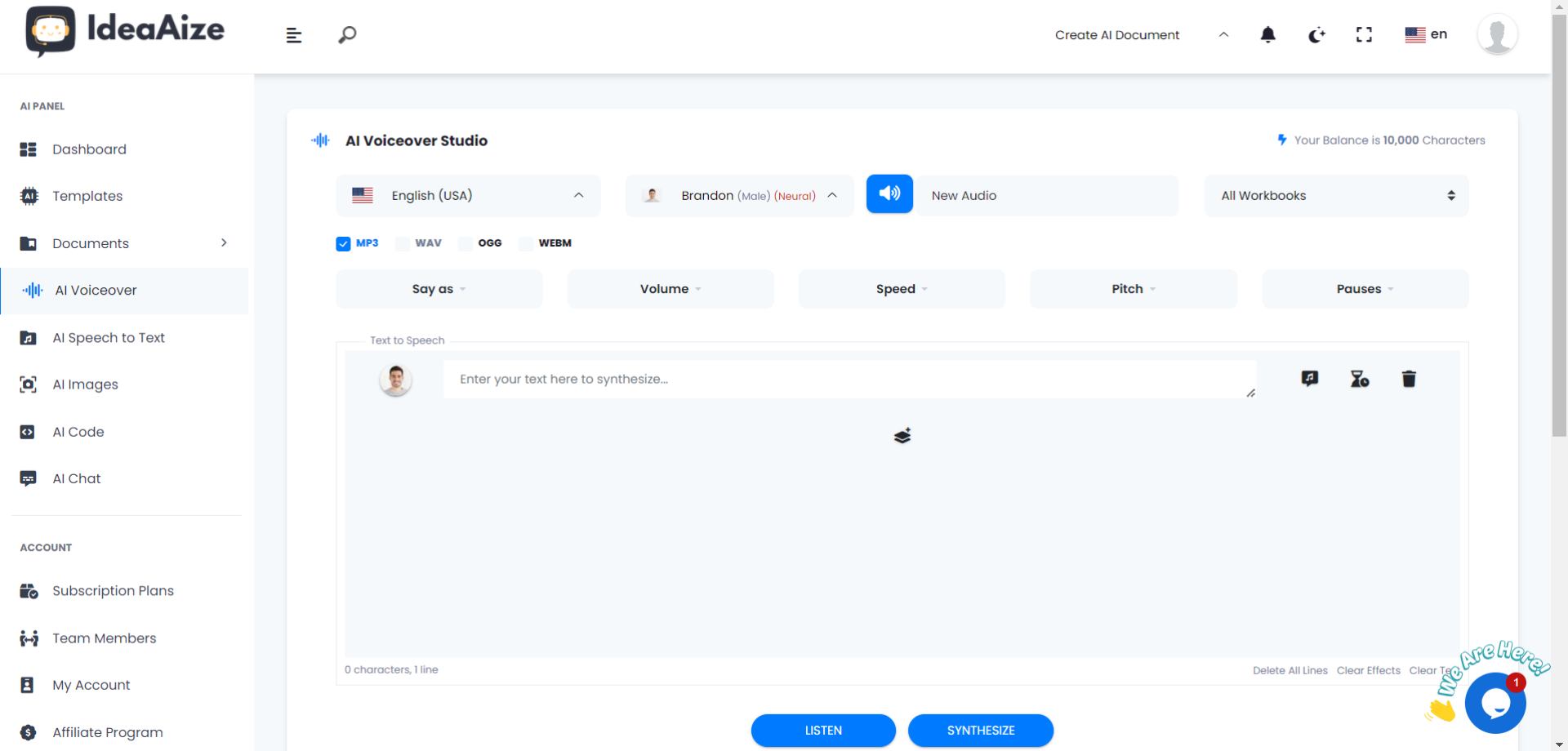Enable WAV output format

pyautogui.click(x=402, y=243)
